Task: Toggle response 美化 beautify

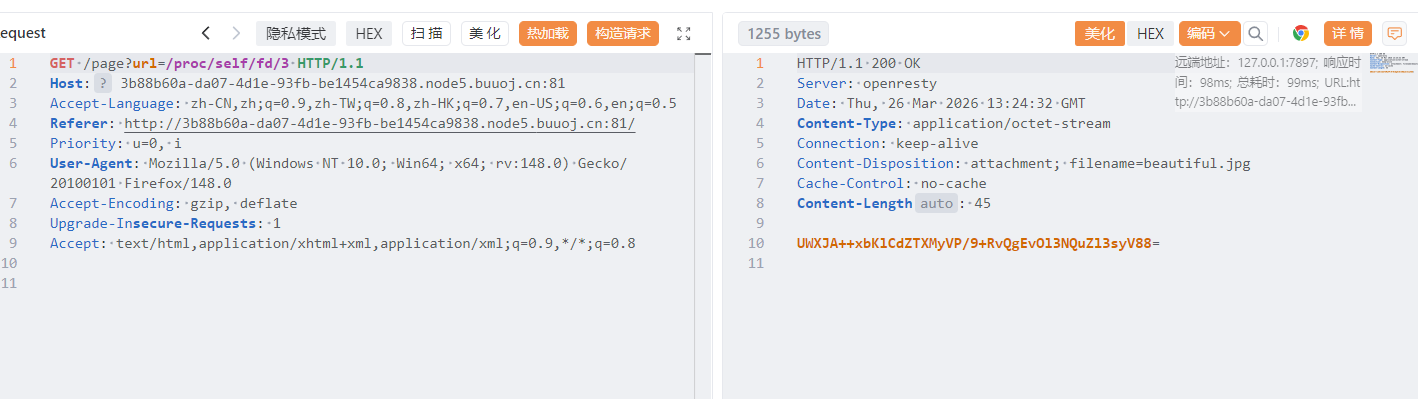Action: (1100, 33)
